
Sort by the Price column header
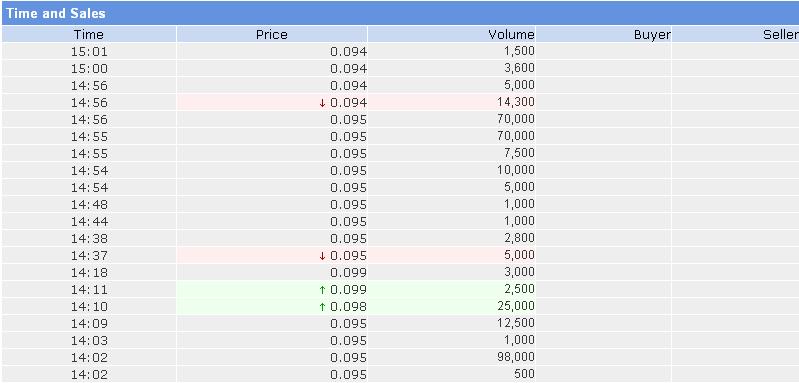pyautogui.click(x=272, y=34)
